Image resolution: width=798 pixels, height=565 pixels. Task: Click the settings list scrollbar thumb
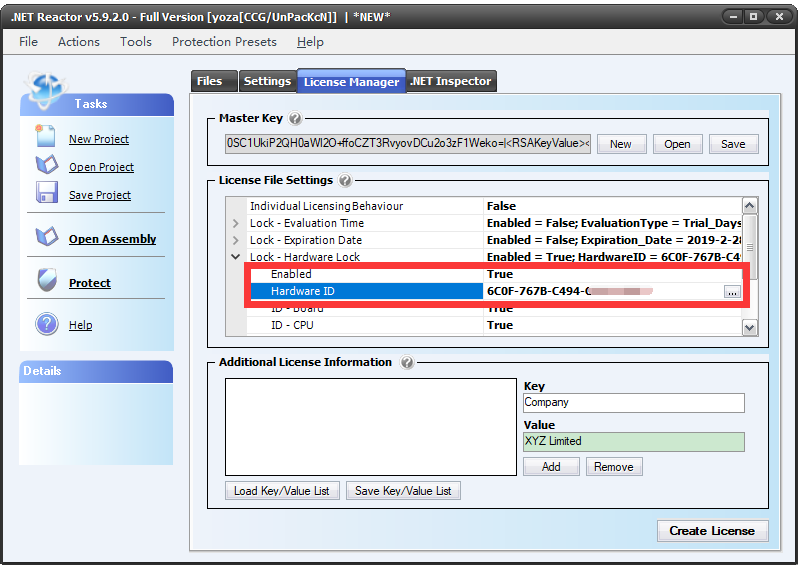[x=749, y=247]
